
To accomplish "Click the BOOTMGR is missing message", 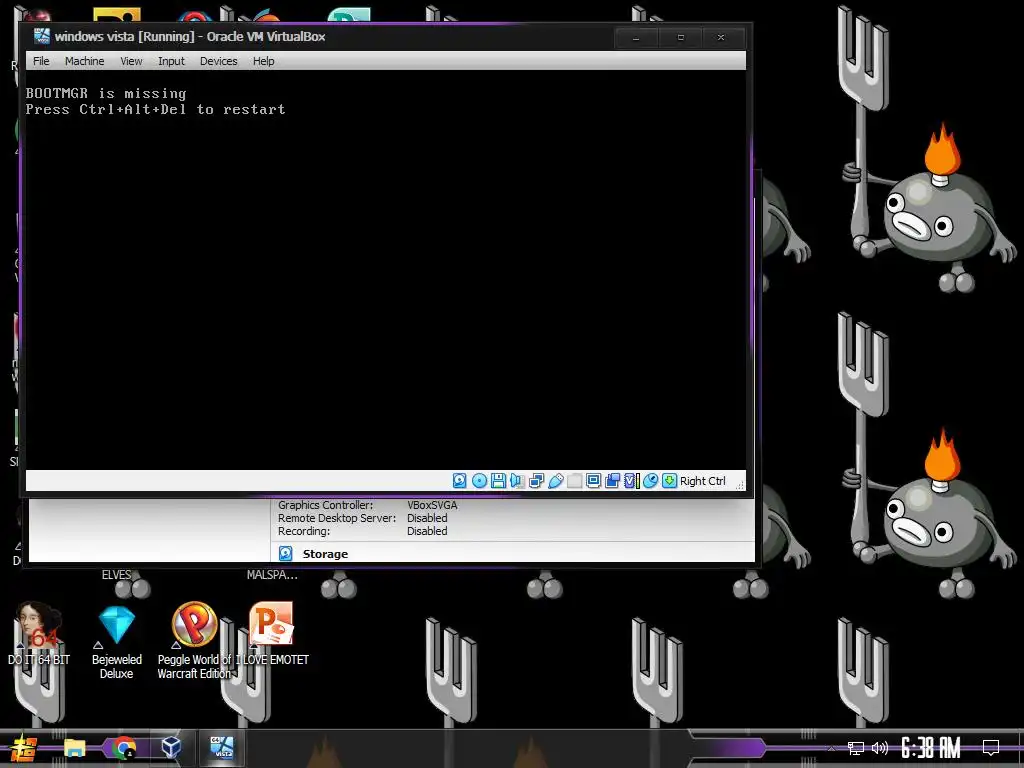I will click(x=106, y=93).
